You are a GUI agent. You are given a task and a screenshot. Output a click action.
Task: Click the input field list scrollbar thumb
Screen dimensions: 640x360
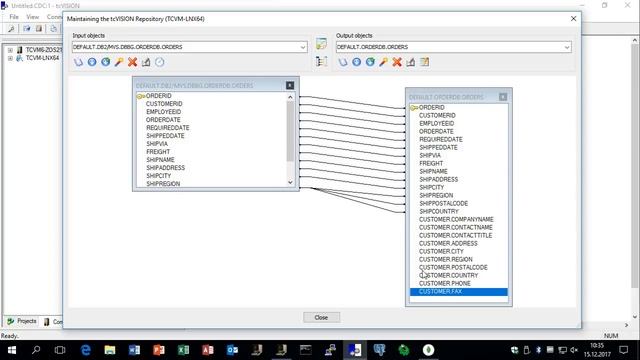point(290,131)
